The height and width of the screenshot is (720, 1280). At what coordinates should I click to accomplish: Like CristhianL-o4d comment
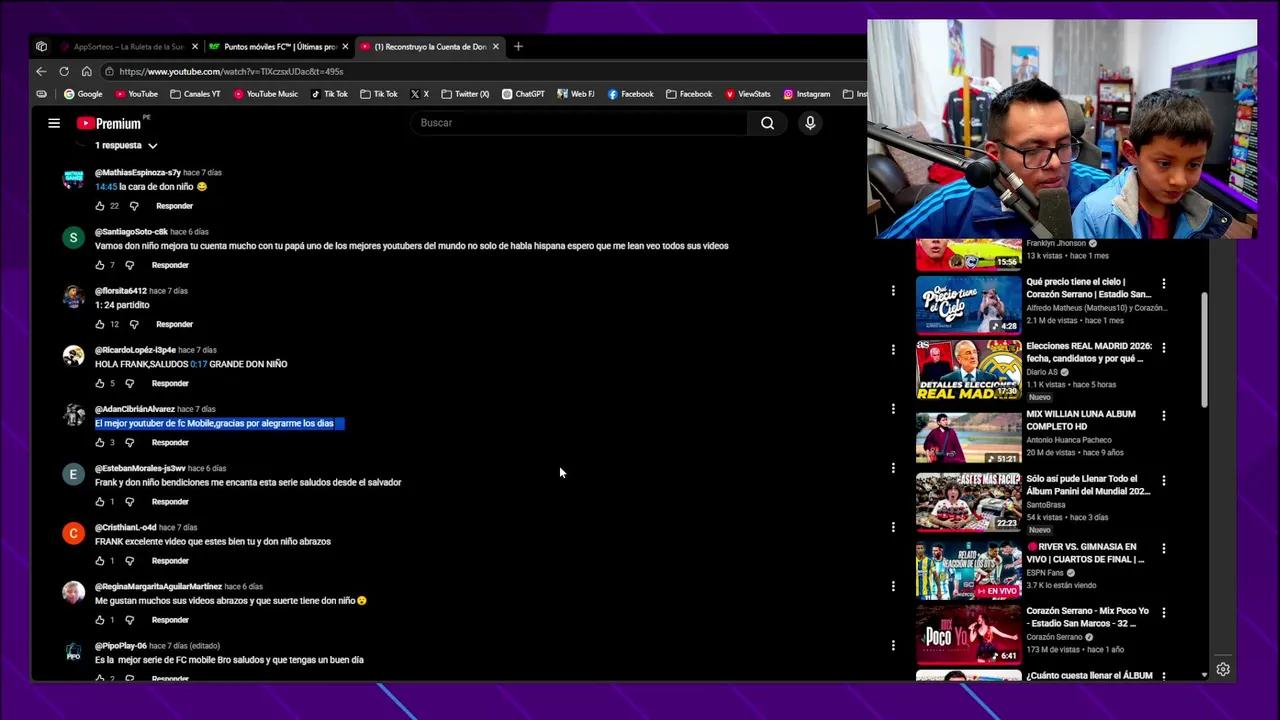[x=100, y=560]
